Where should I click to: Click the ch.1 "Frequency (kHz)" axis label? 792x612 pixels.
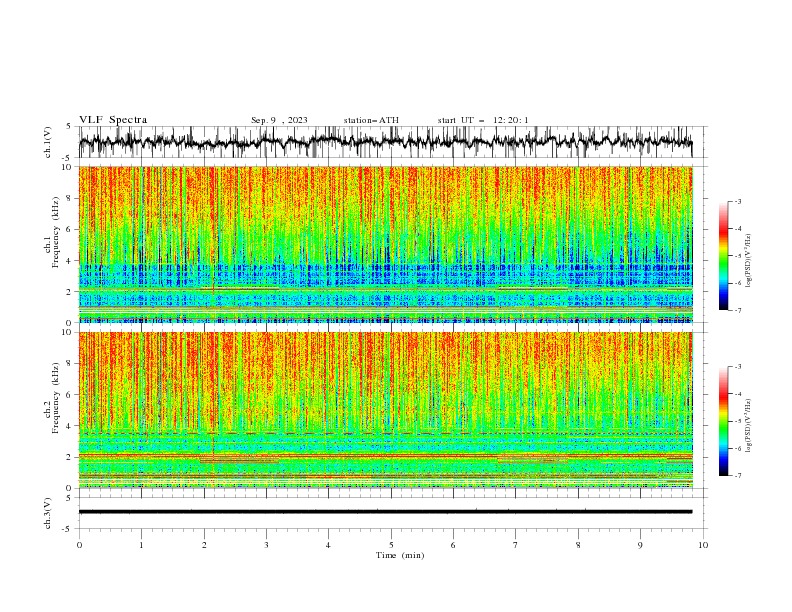pos(55,232)
